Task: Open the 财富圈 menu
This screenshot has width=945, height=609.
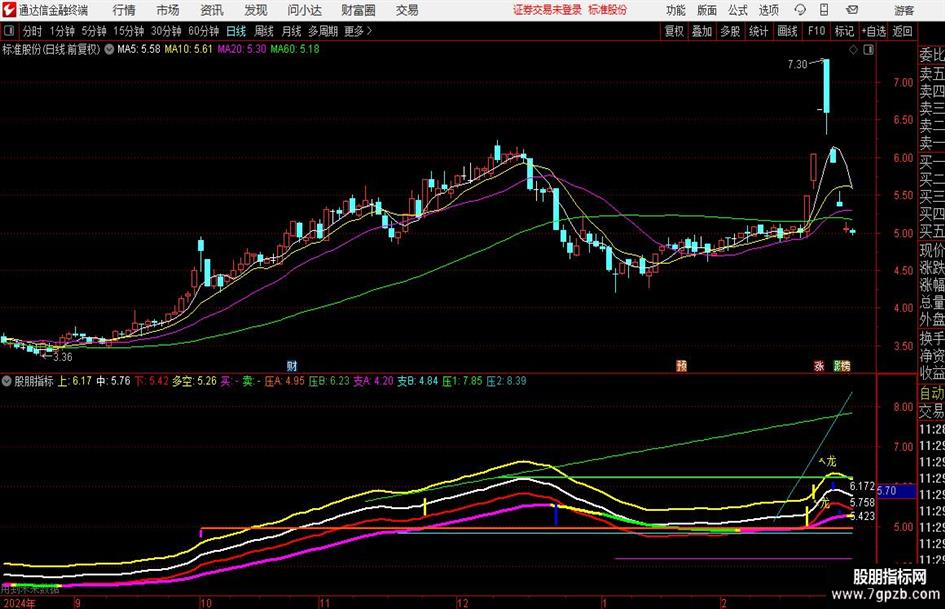Action: tap(358, 10)
